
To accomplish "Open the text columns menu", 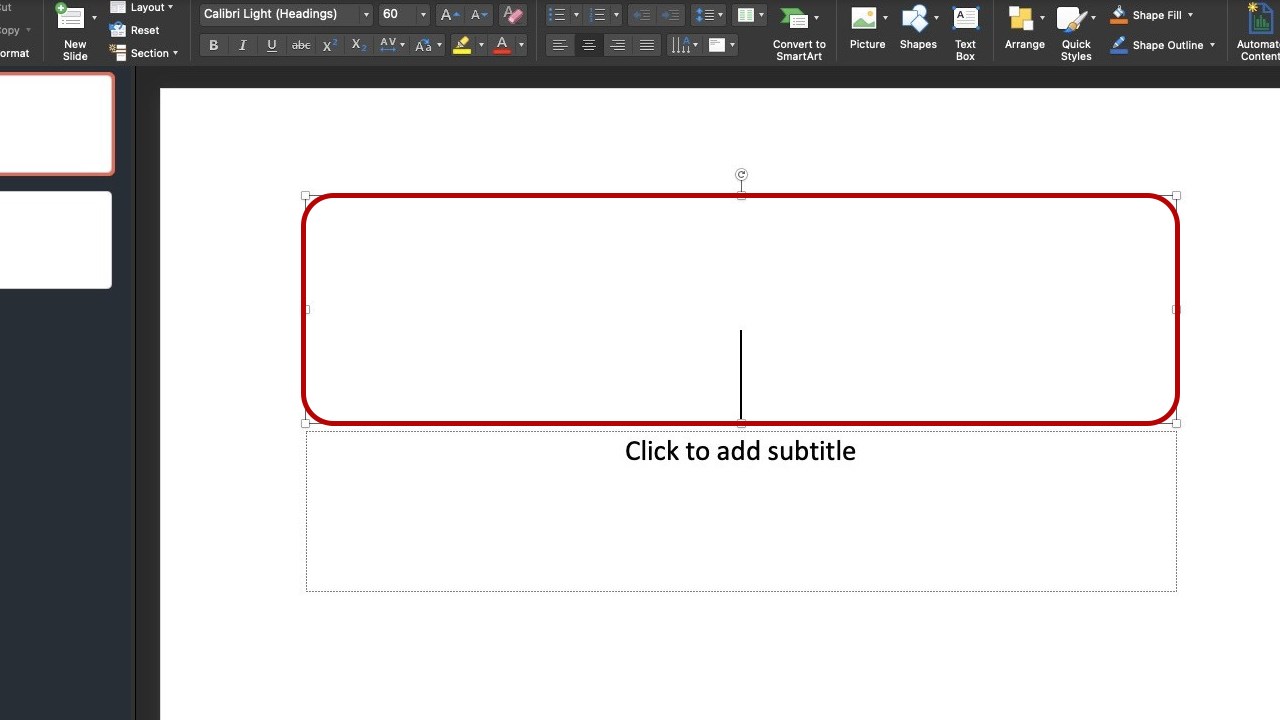I will tap(749, 15).
